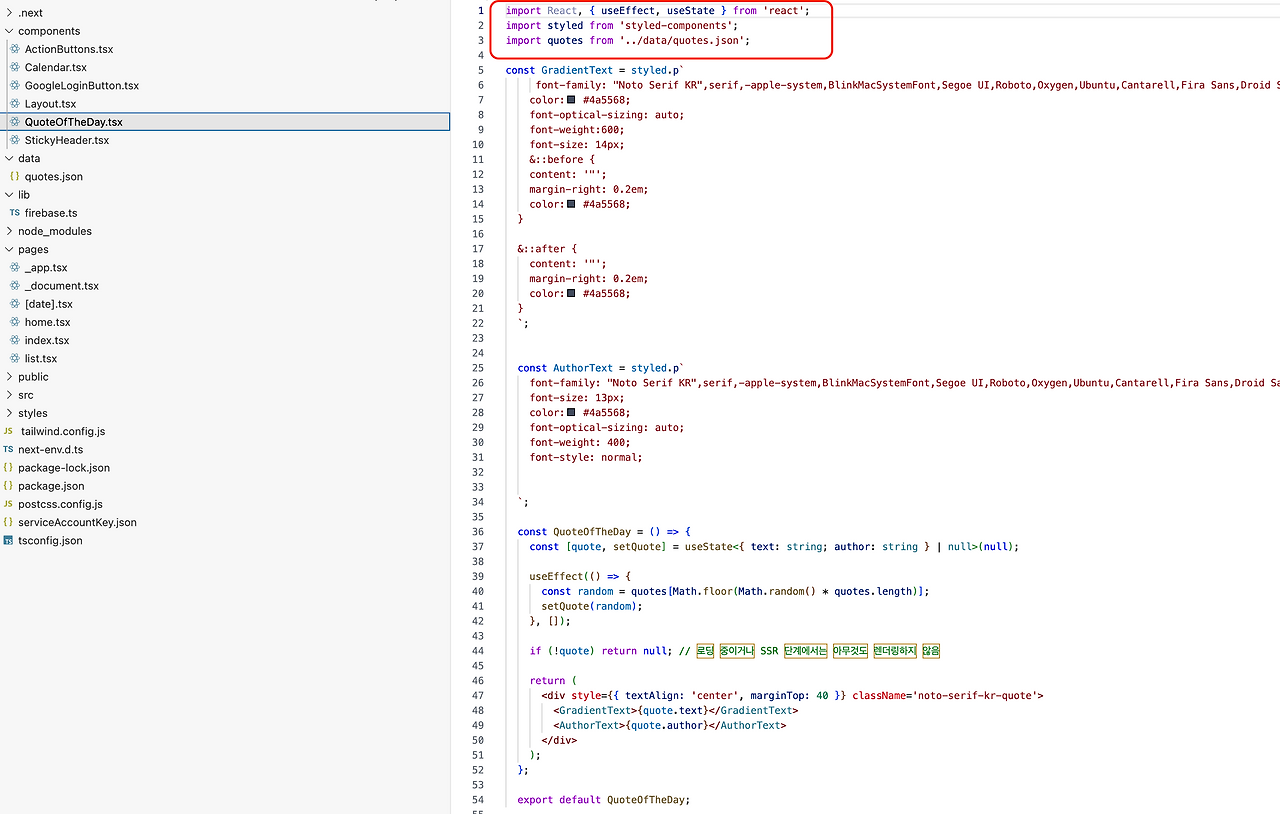
Task: Select package-lock.json in the explorer
Action: (64, 468)
